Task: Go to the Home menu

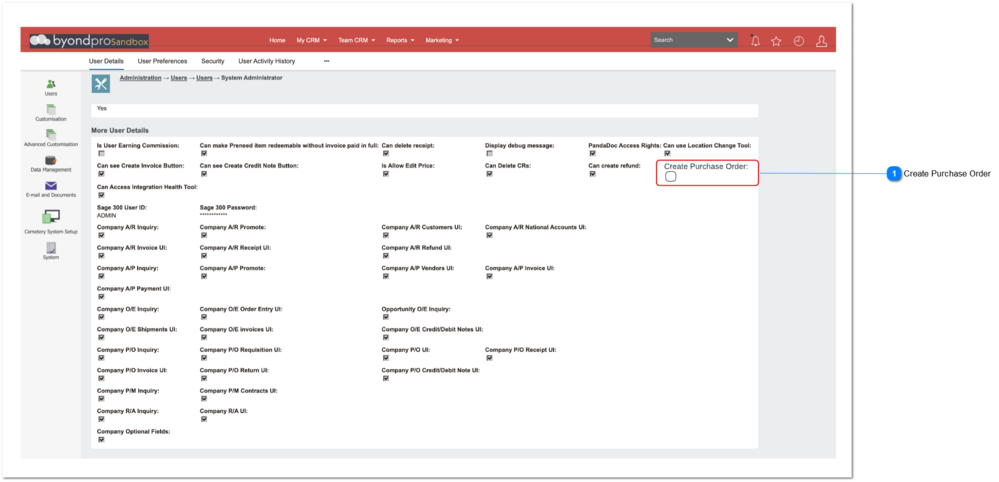Action: coord(277,40)
